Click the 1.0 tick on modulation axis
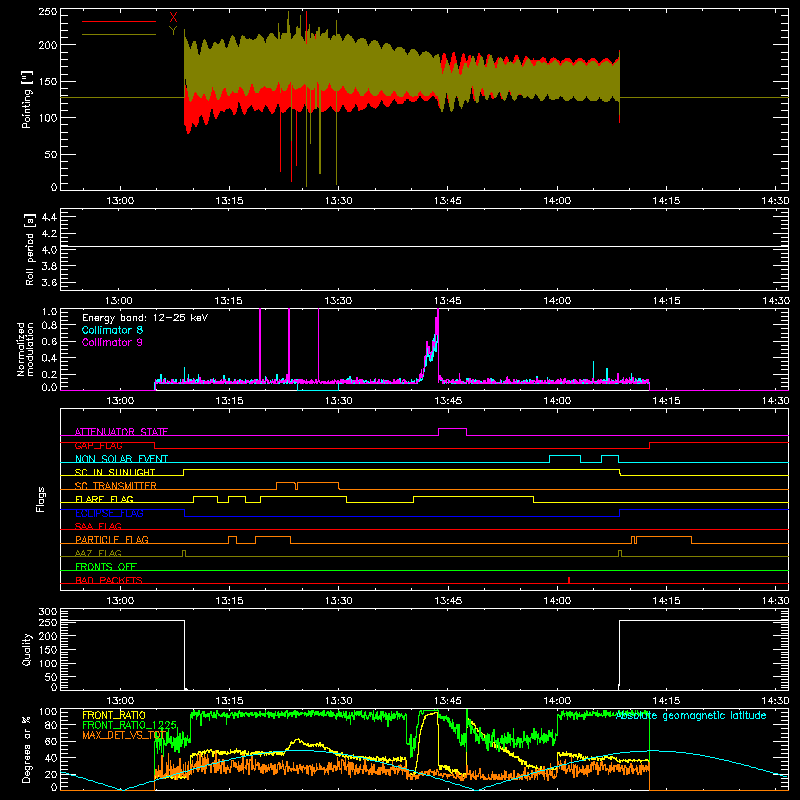 pyautogui.click(x=49, y=312)
